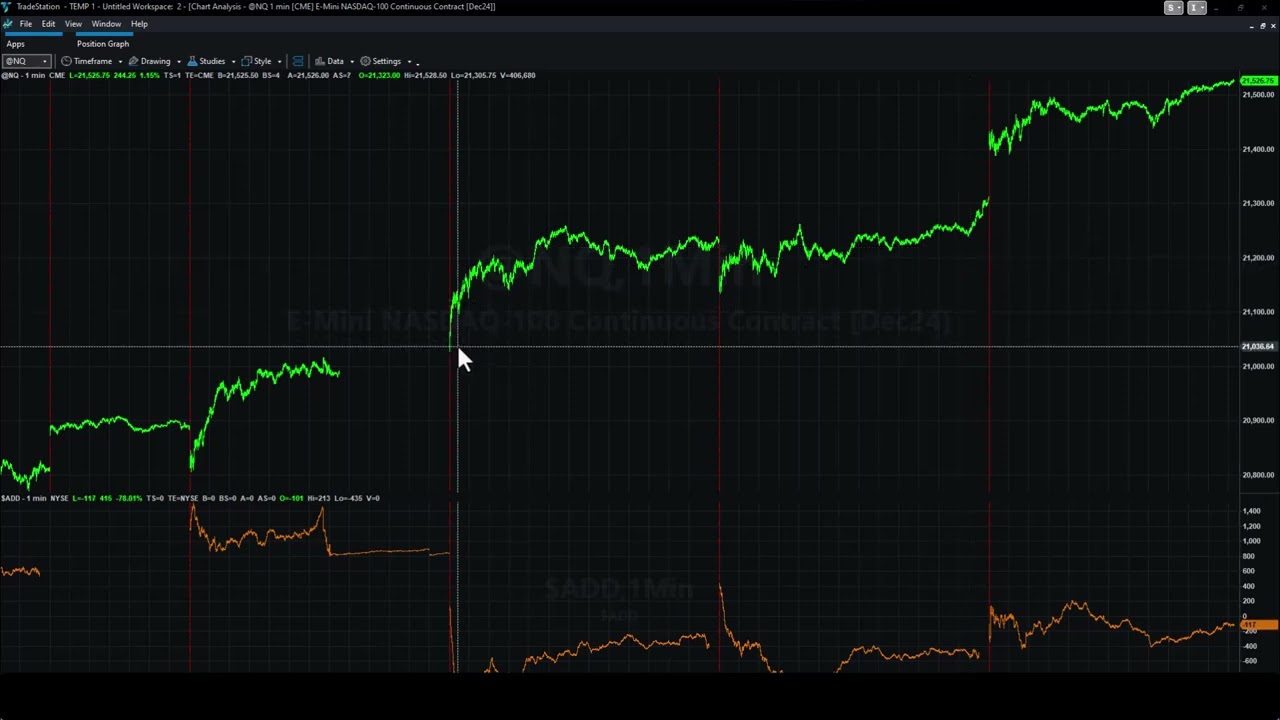Click the Data toolbar label
This screenshot has width=1280, height=720.
coord(335,61)
